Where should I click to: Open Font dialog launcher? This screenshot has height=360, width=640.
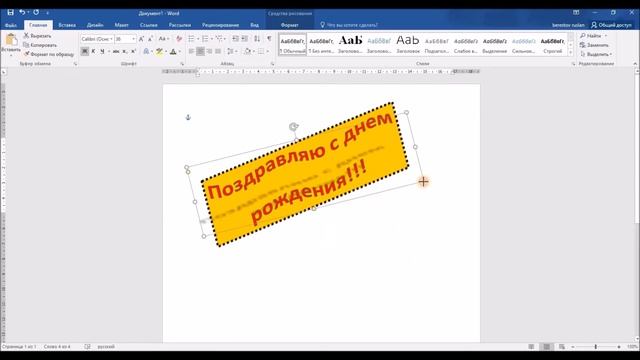click(x=182, y=64)
